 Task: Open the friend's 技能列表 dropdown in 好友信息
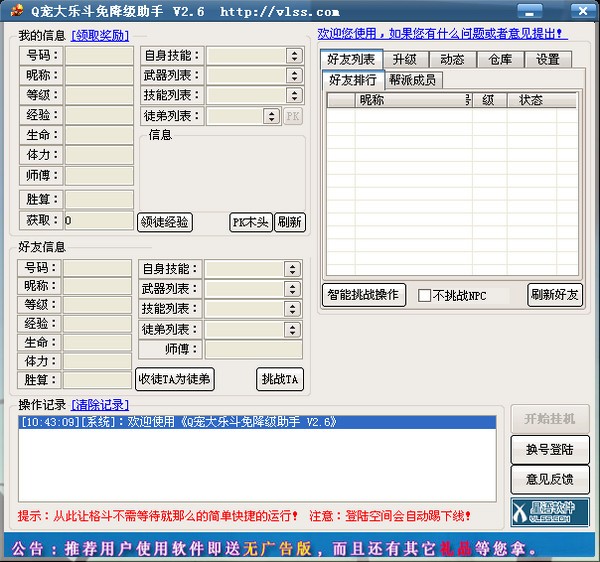292,309
